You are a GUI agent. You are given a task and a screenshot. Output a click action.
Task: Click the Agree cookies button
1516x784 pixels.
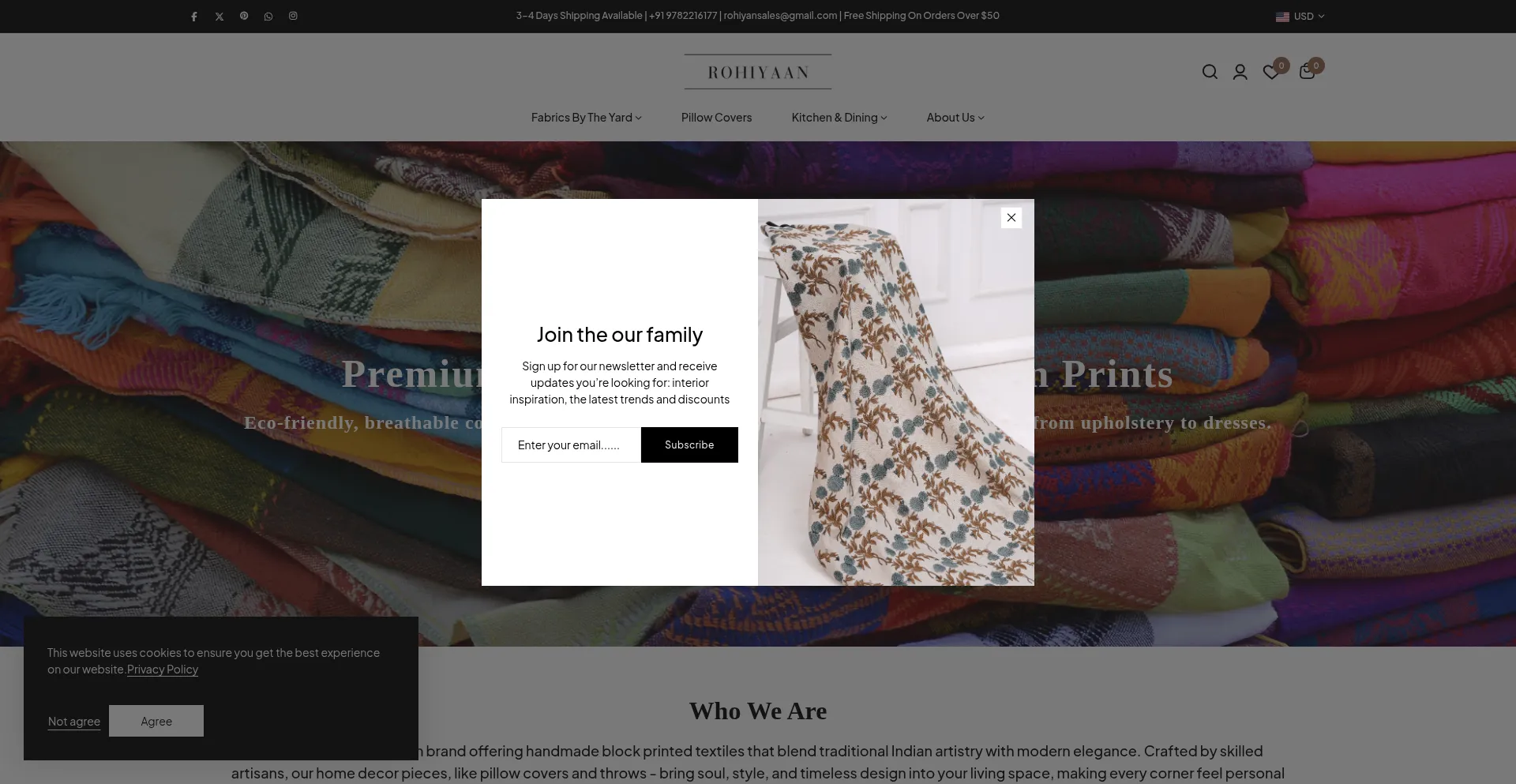156,721
